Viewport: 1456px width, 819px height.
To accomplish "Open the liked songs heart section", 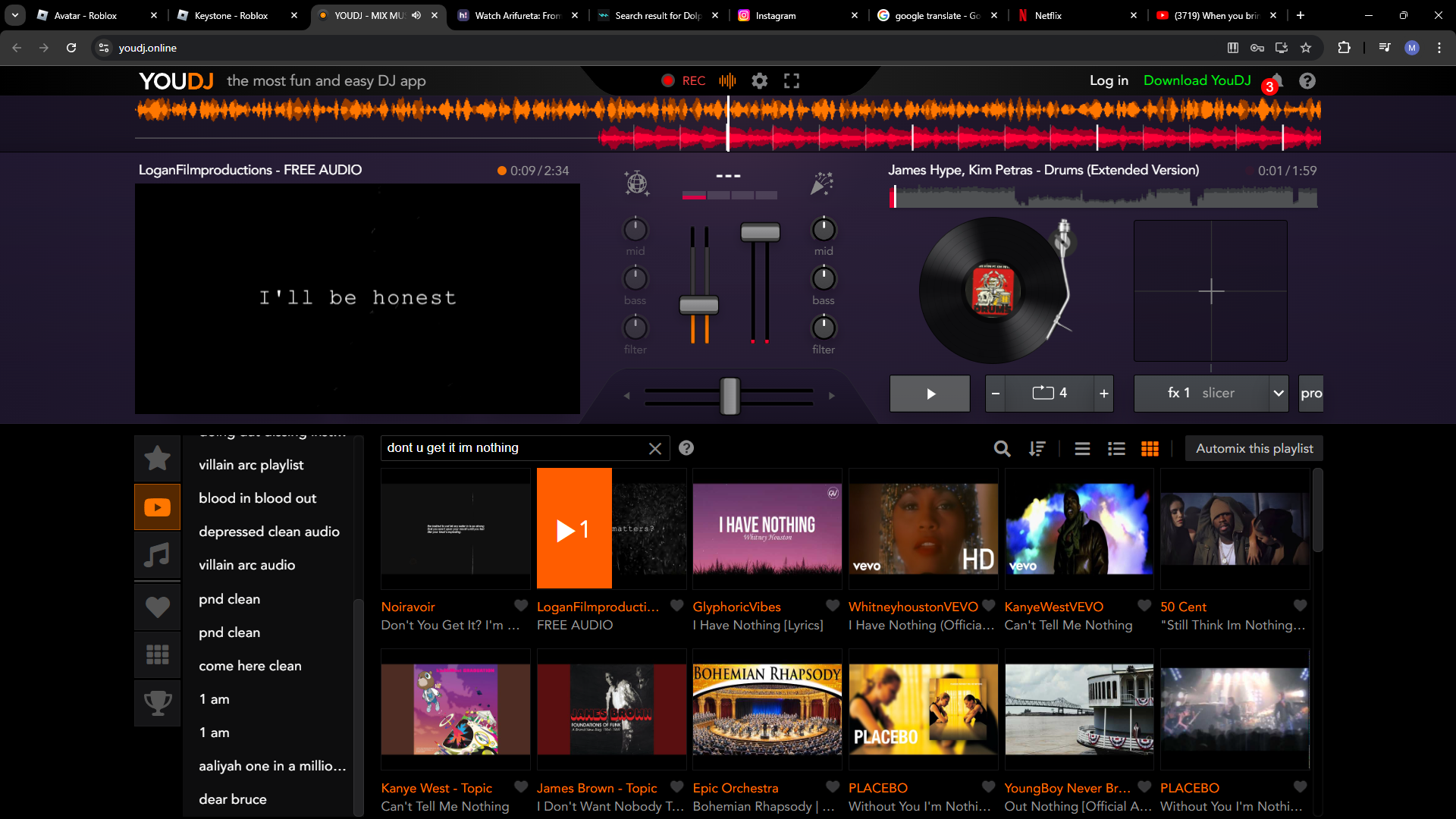I will click(158, 607).
